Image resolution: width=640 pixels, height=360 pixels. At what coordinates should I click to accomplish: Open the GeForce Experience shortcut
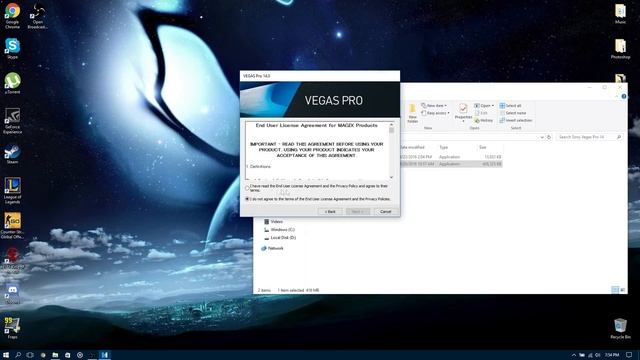pos(12,121)
